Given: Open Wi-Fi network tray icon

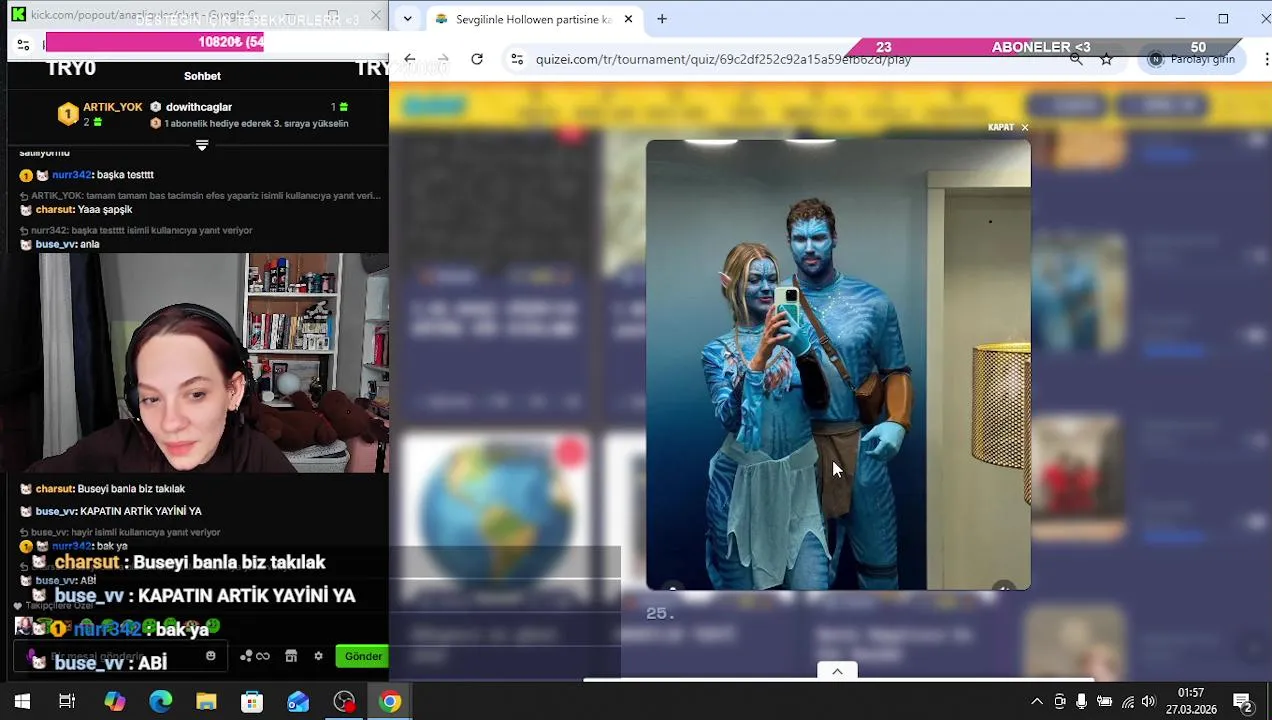Looking at the screenshot, I should pyautogui.click(x=1127, y=702).
